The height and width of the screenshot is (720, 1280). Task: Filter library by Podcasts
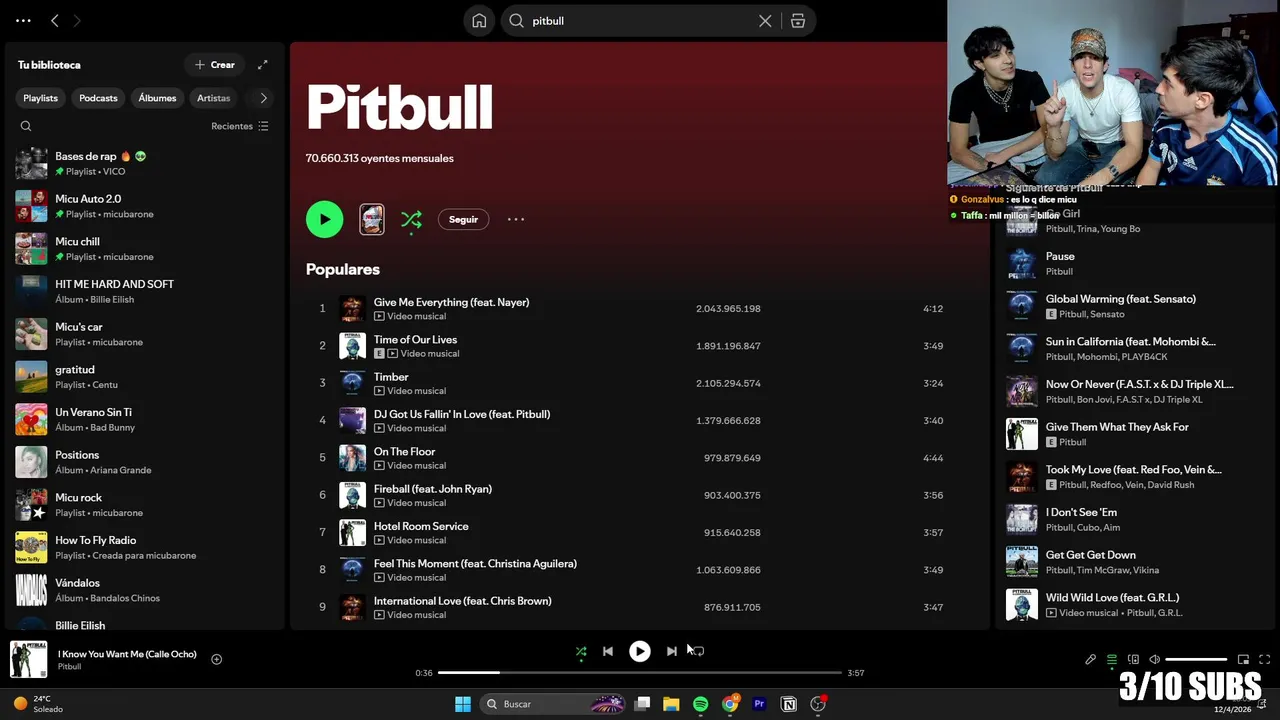click(x=98, y=98)
